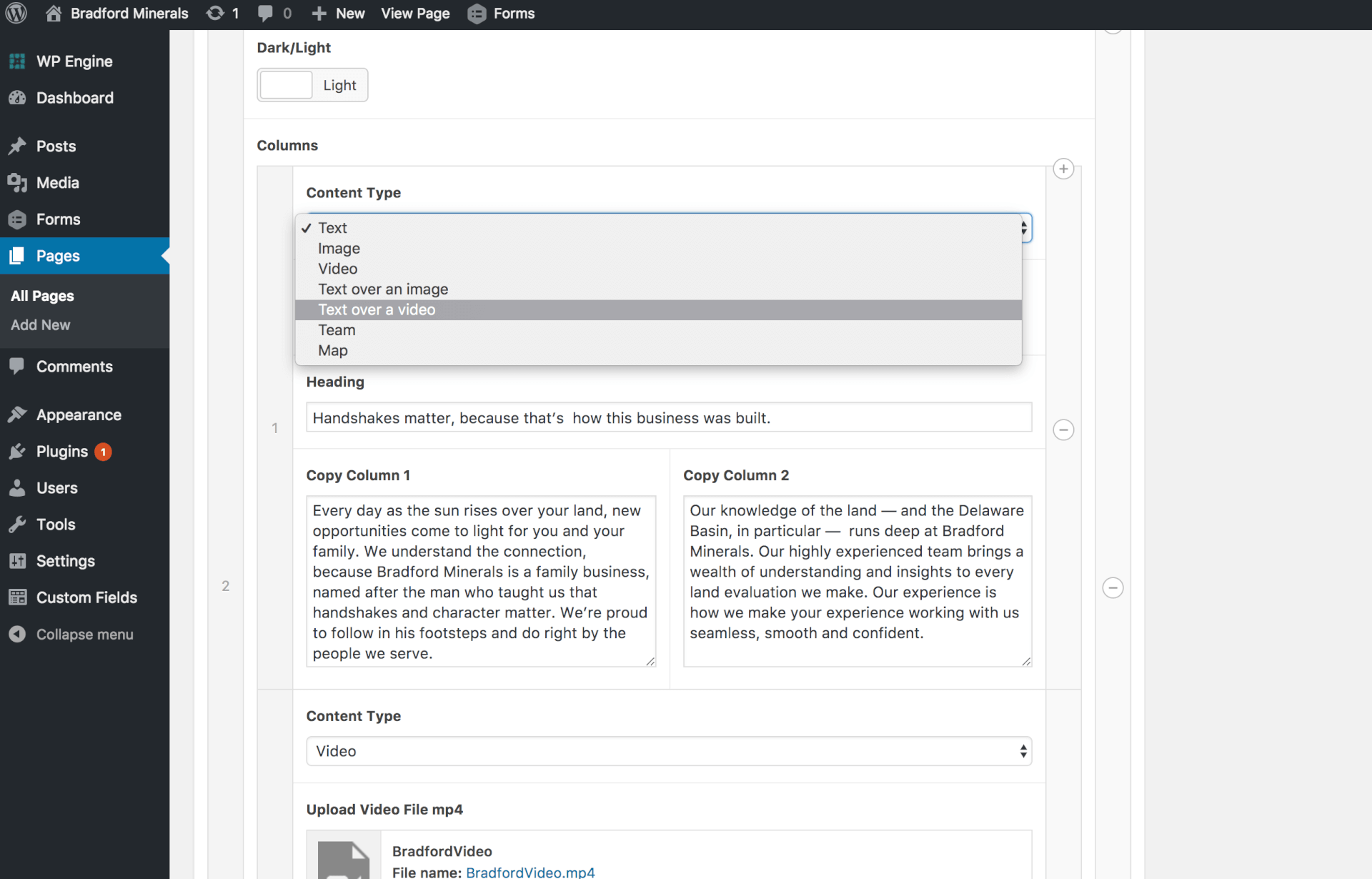Click the WP Engine sidebar icon

pos(17,61)
